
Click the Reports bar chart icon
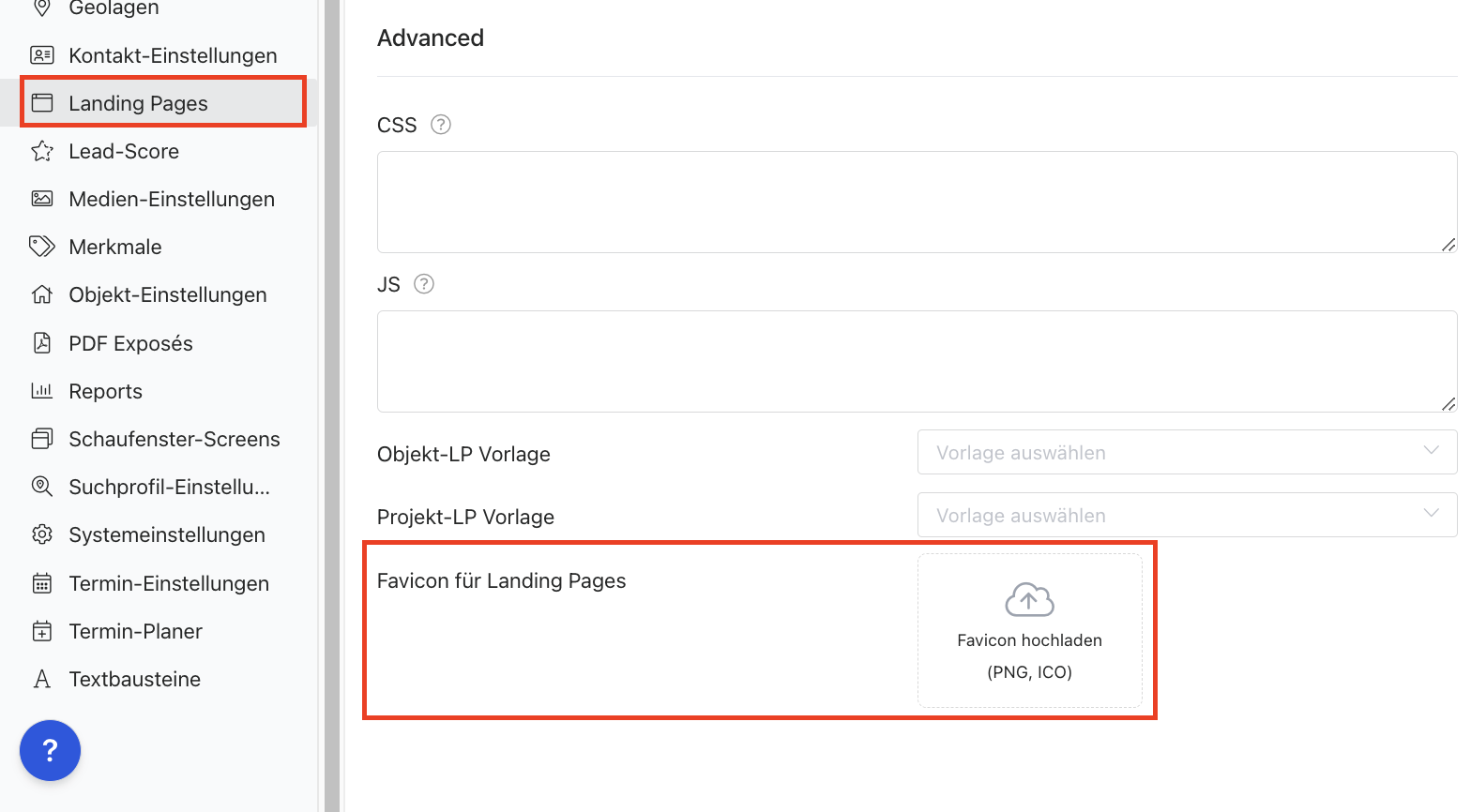(42, 391)
